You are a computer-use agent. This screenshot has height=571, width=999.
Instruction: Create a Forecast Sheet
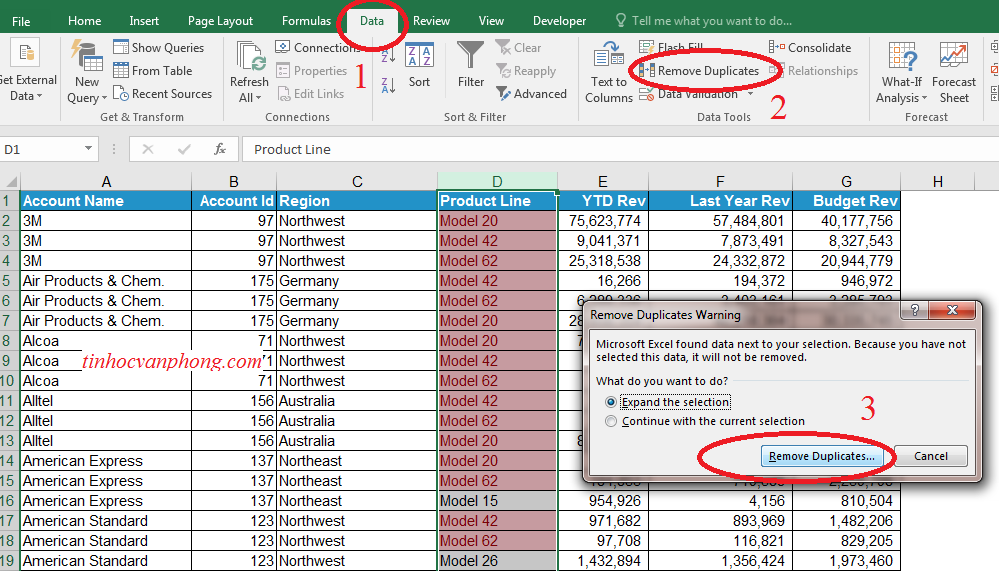(x=954, y=72)
